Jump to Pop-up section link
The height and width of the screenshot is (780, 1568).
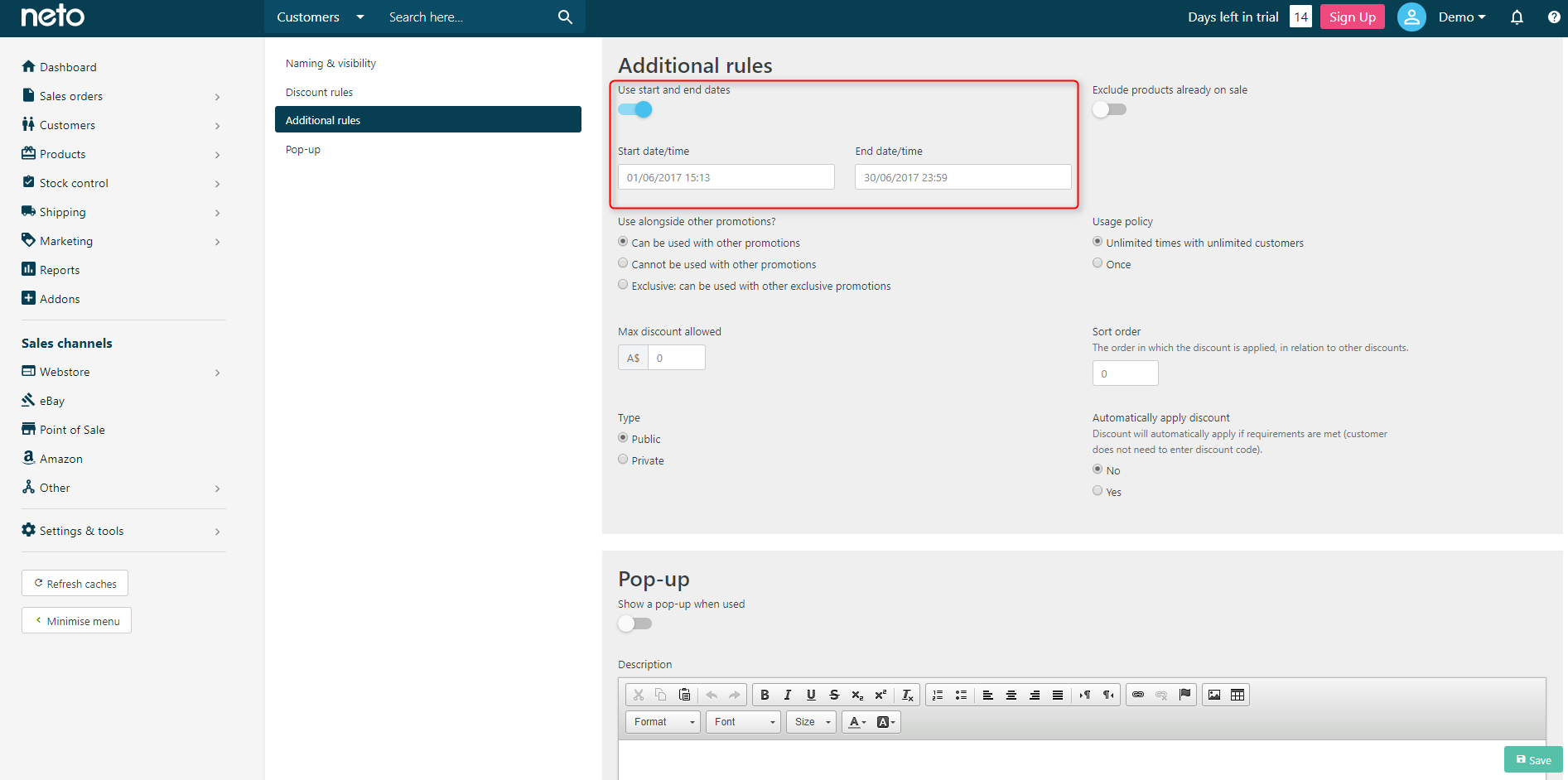click(303, 149)
